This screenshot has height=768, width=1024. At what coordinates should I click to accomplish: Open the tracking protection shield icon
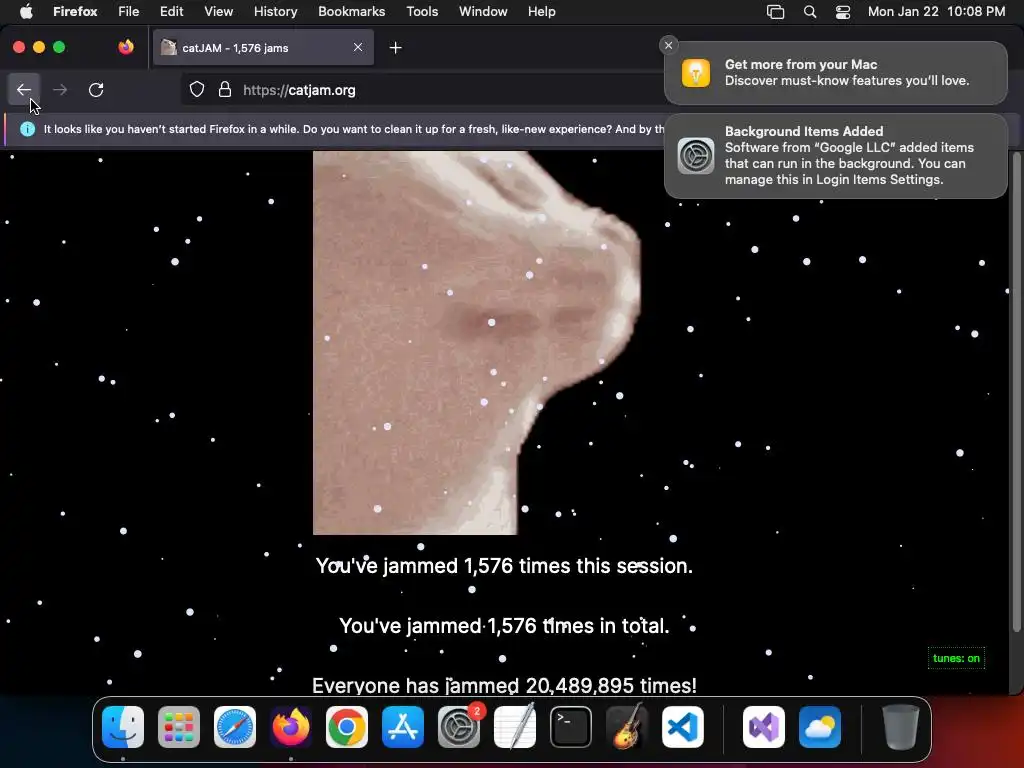tap(197, 89)
